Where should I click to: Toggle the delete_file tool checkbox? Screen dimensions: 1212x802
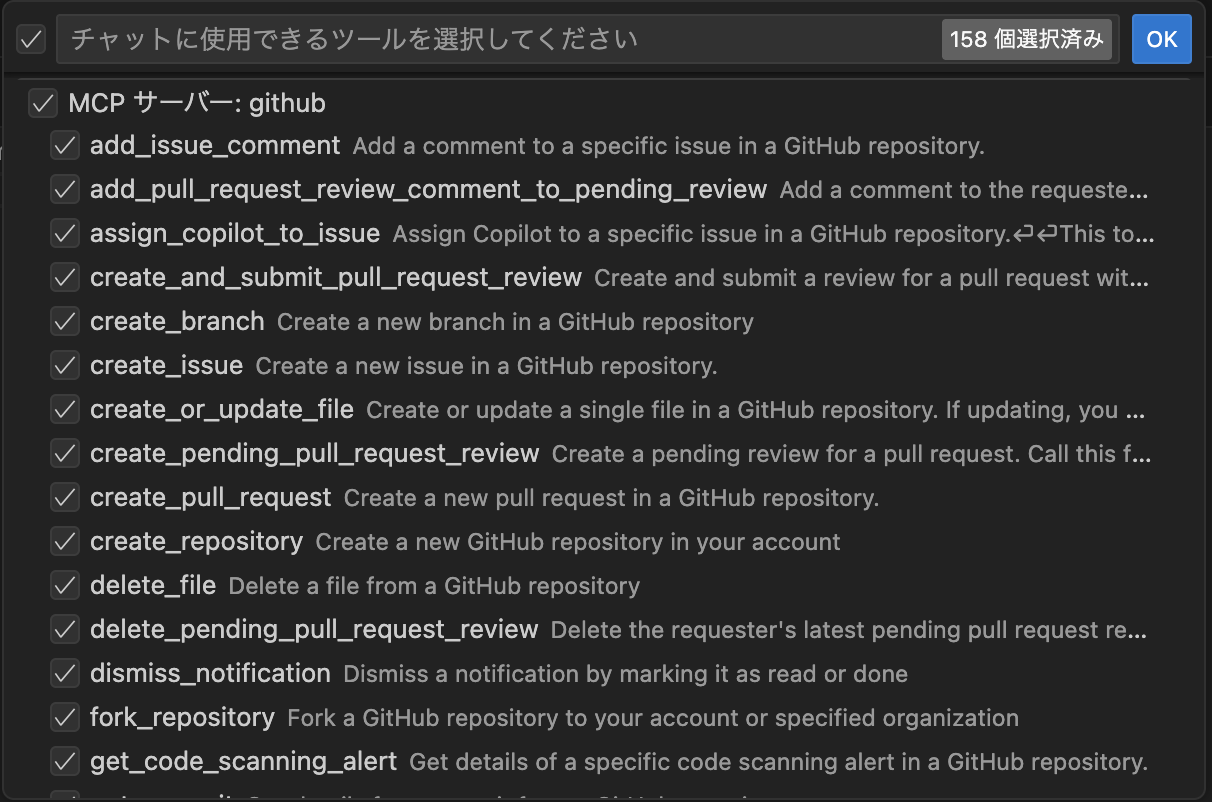(65, 585)
